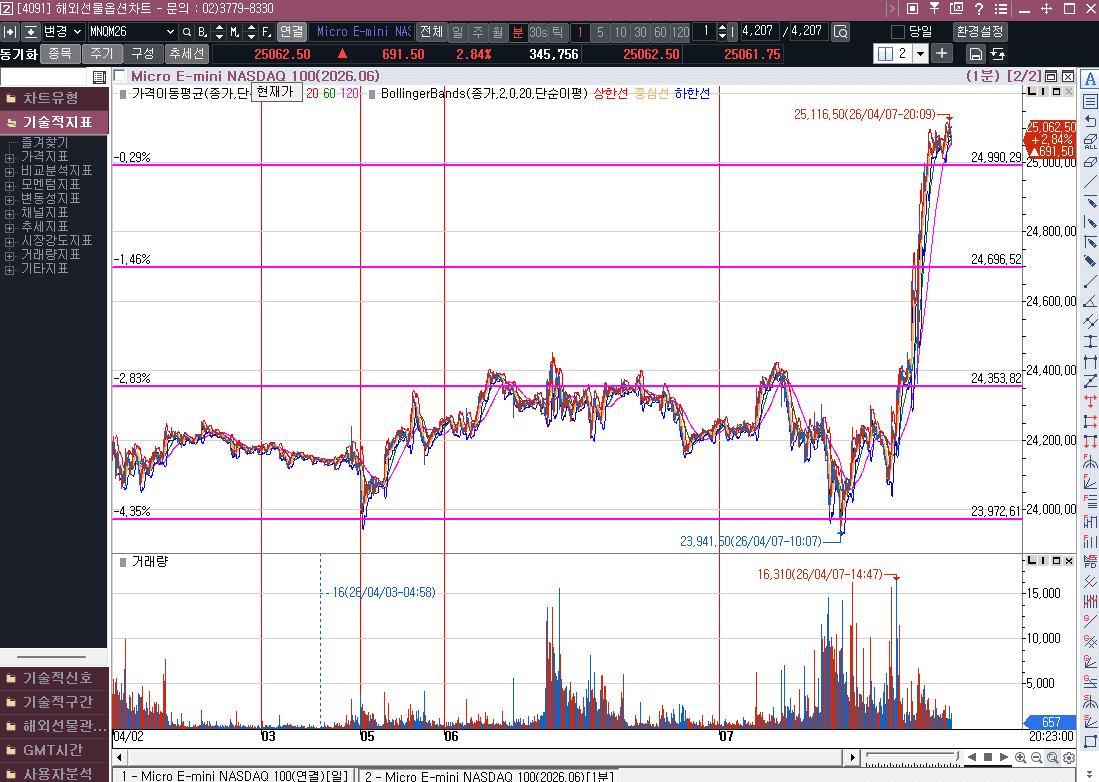
Task: Click the symbol search magnifier icon
Action: [x=186, y=31]
